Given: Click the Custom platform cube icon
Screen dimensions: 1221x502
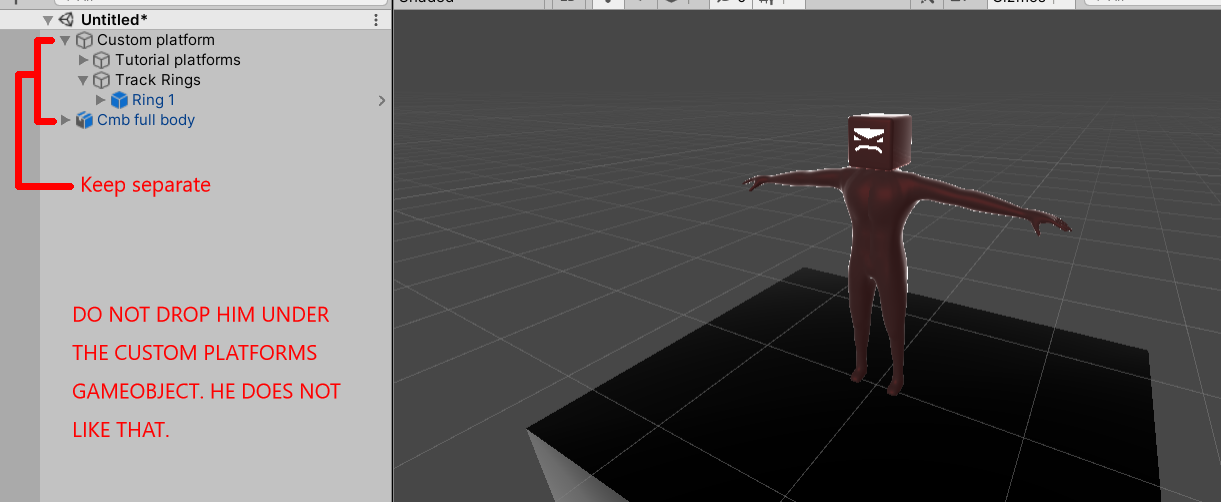Looking at the screenshot, I should click(84, 40).
